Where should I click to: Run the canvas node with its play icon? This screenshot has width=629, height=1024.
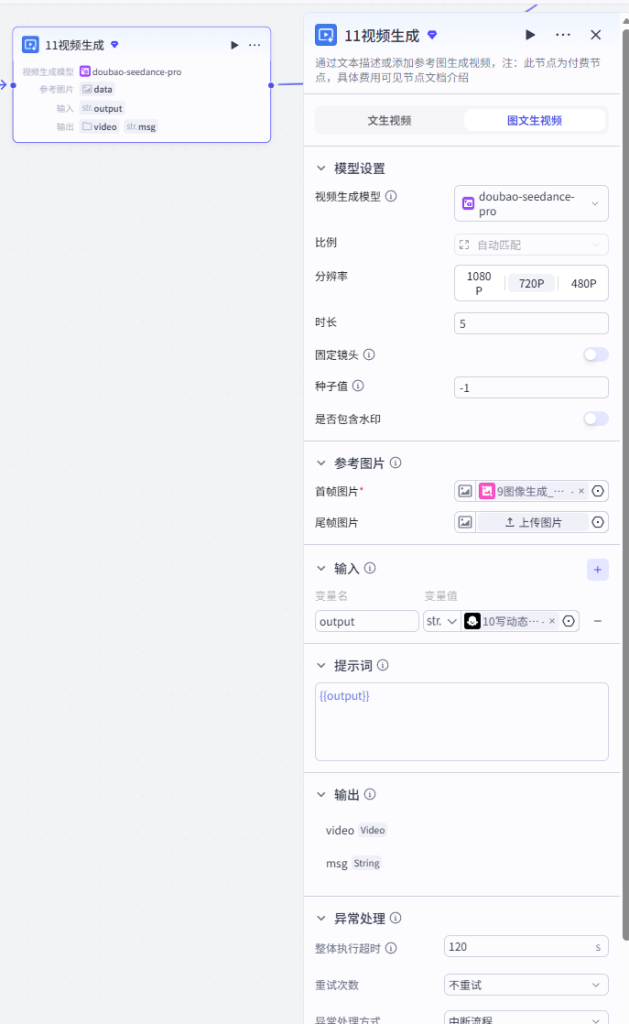pyautogui.click(x=234, y=45)
